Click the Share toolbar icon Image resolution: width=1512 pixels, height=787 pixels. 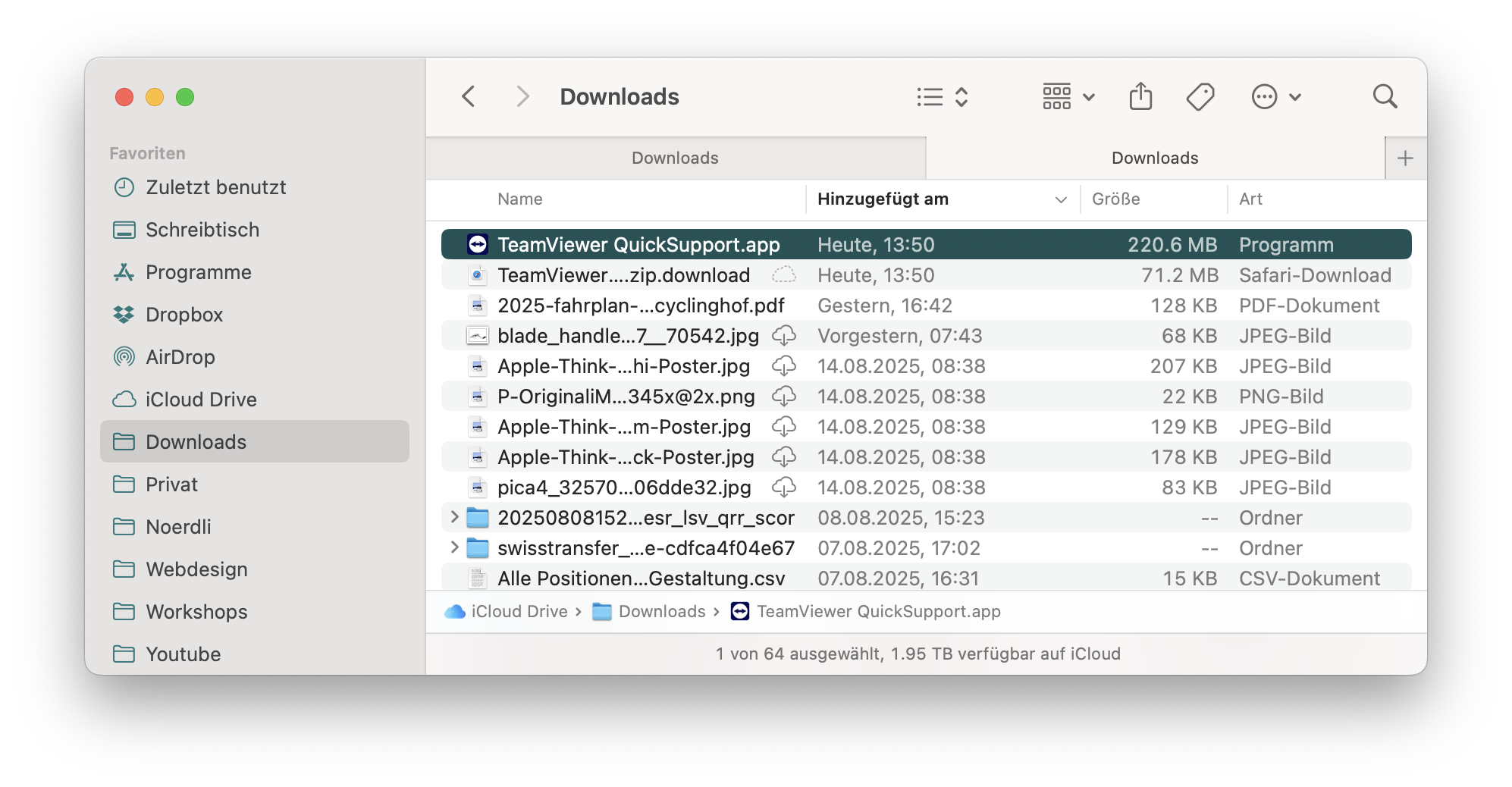[1140, 96]
